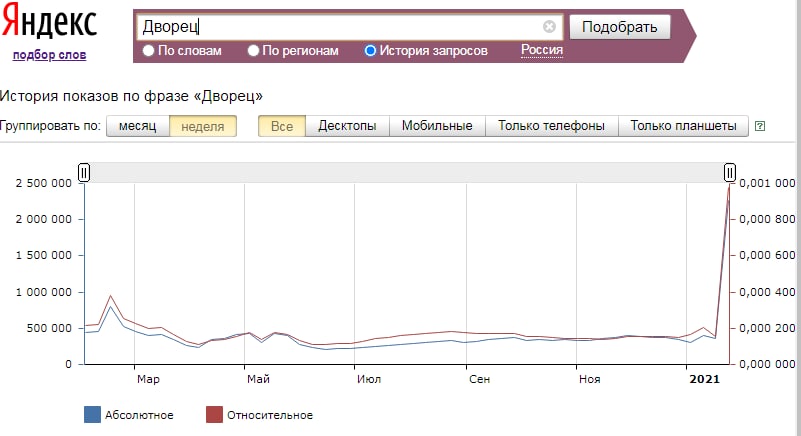The image size is (801, 436).
Task: Click the gray range selector bar
Action: click(407, 173)
